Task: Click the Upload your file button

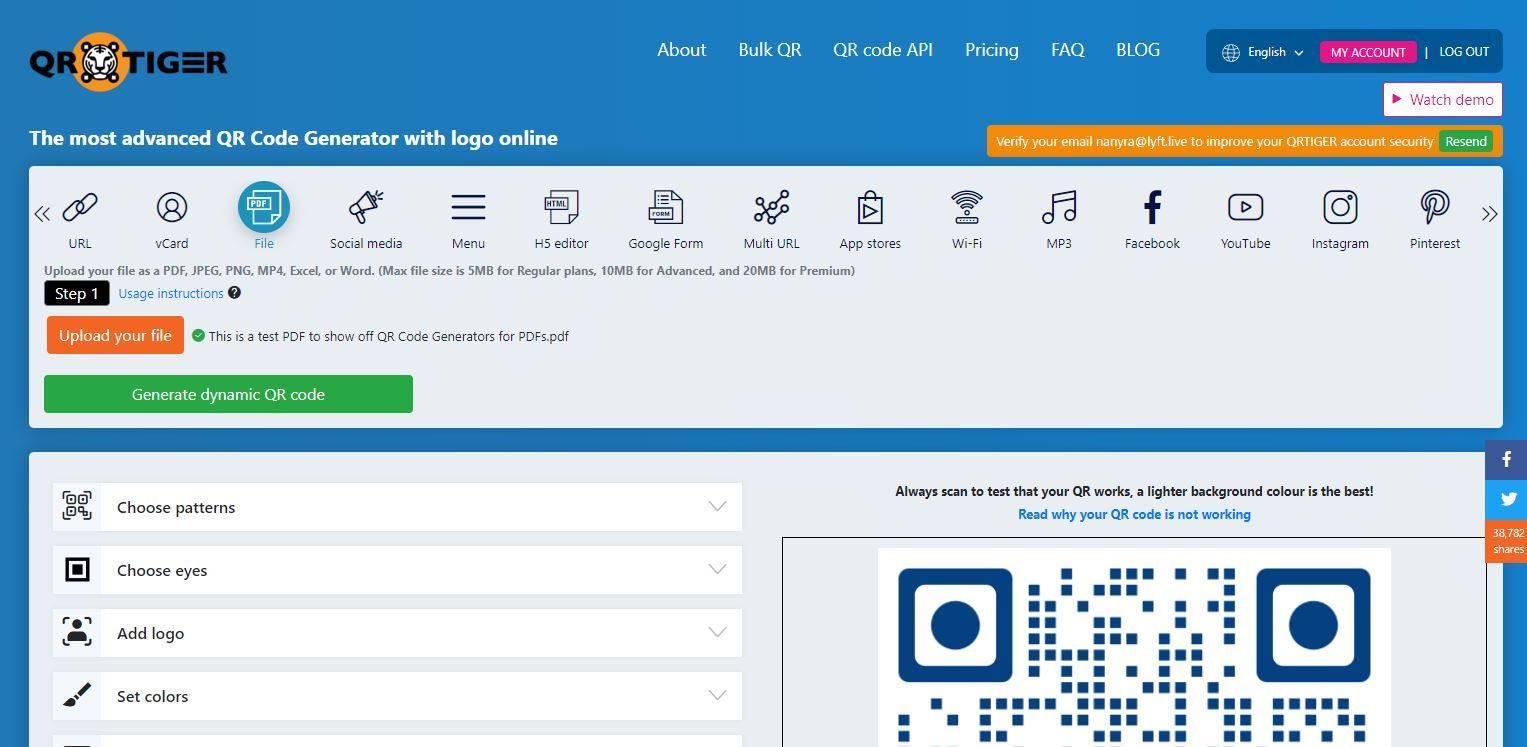Action: click(115, 335)
